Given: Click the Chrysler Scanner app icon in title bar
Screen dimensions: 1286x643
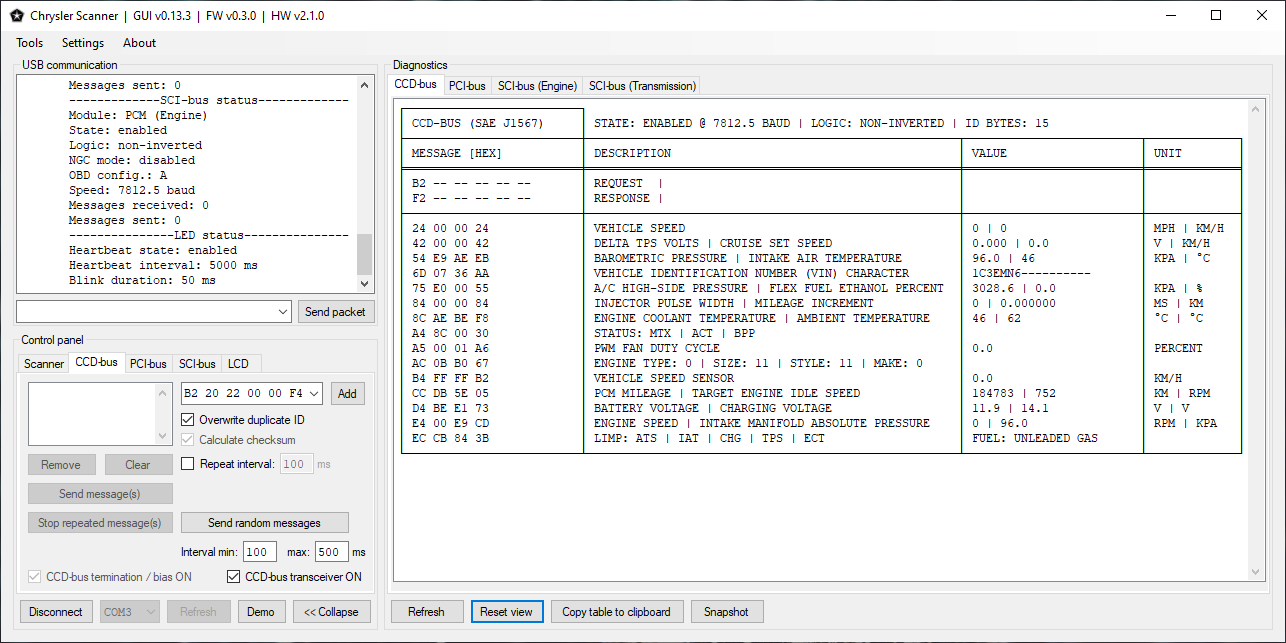Looking at the screenshot, I should tap(16, 16).
